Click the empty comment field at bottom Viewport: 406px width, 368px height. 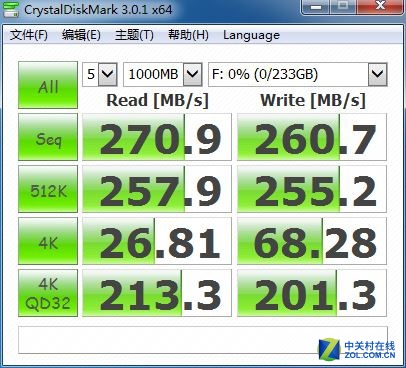[203, 340]
